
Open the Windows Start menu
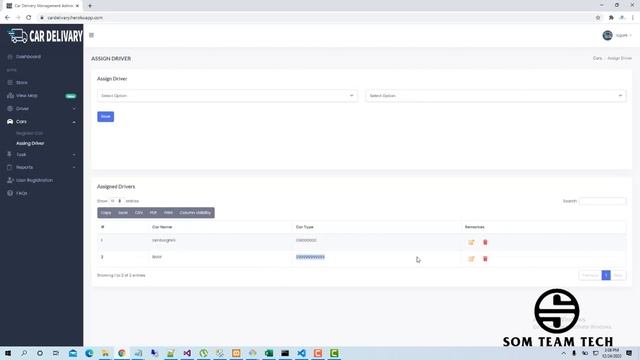pyautogui.click(x=8, y=353)
